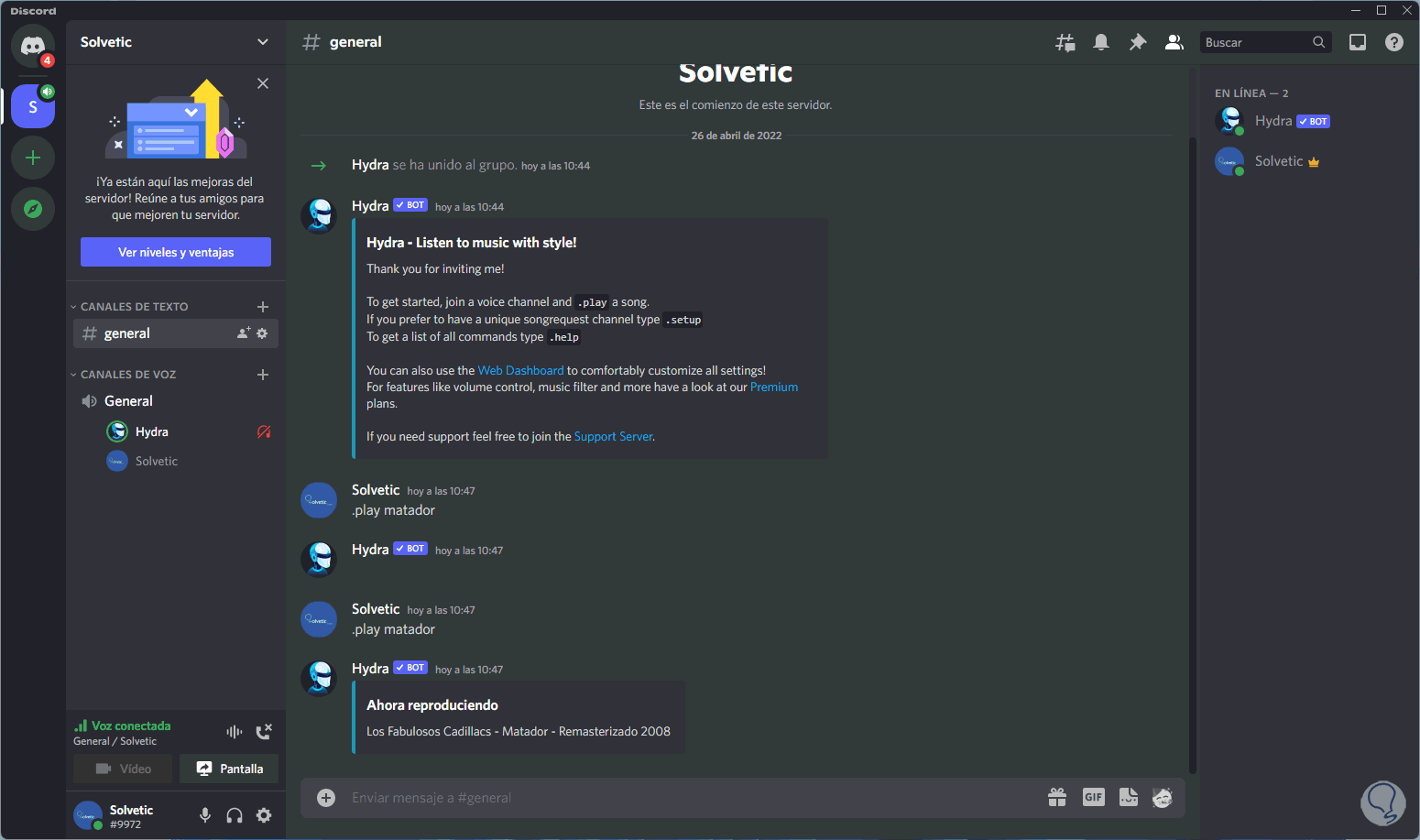Join the General voice channel
Viewport: 1420px width, 840px height.
128,401
